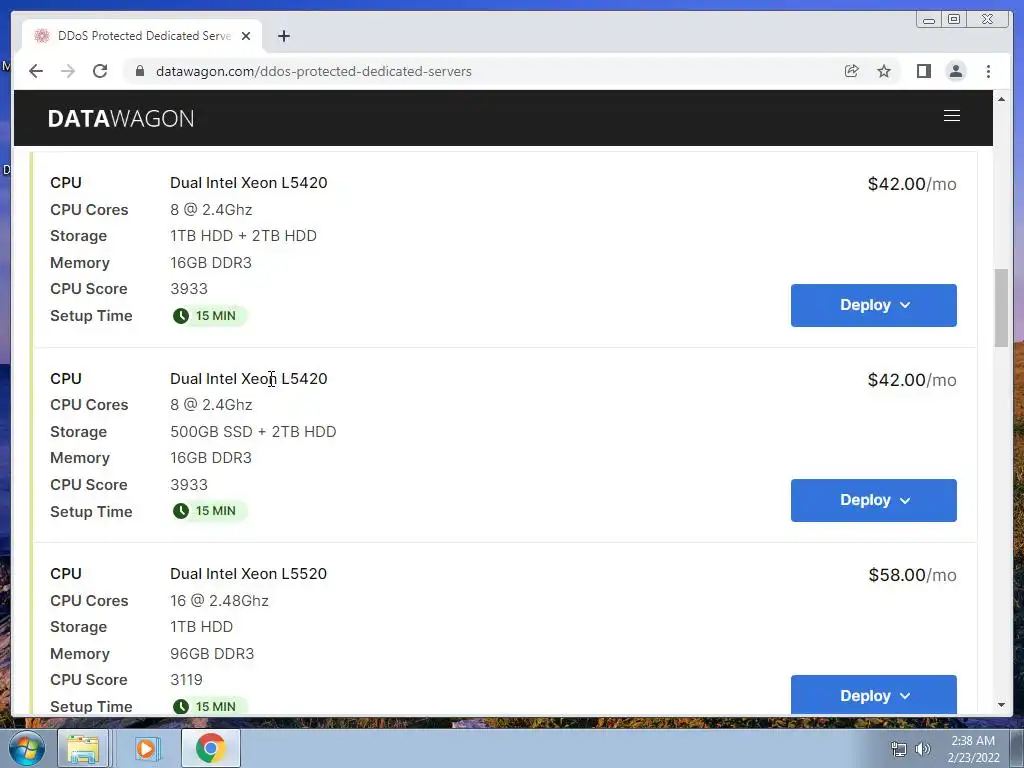This screenshot has width=1024, height=768.
Task: Click the vertical scrollbar thumb
Action: [x=1001, y=308]
